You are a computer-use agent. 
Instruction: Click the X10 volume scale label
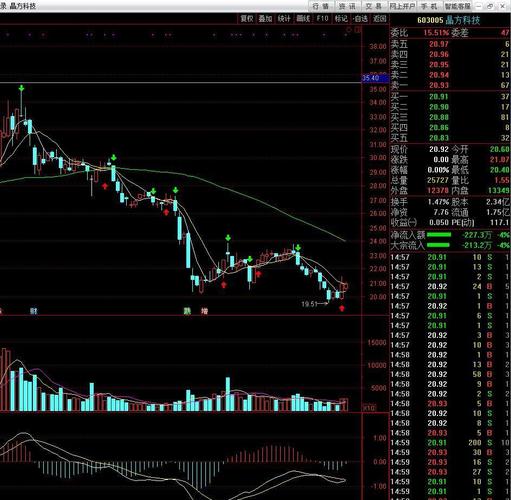[369, 408]
